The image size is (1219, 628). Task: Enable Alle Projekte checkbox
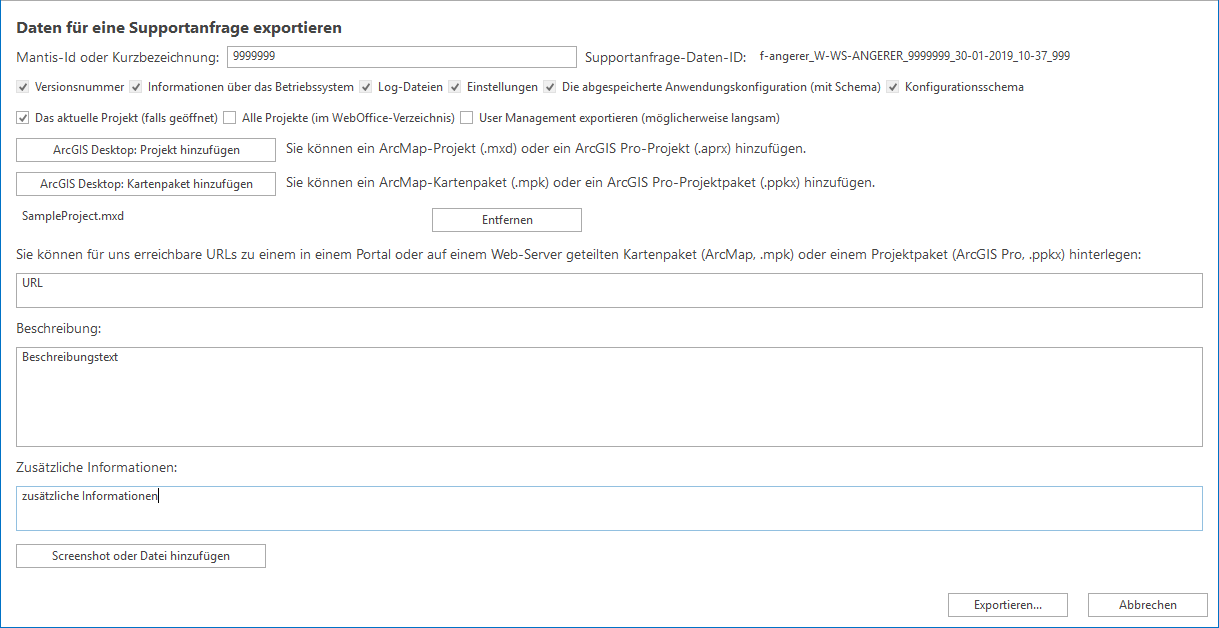pos(230,118)
